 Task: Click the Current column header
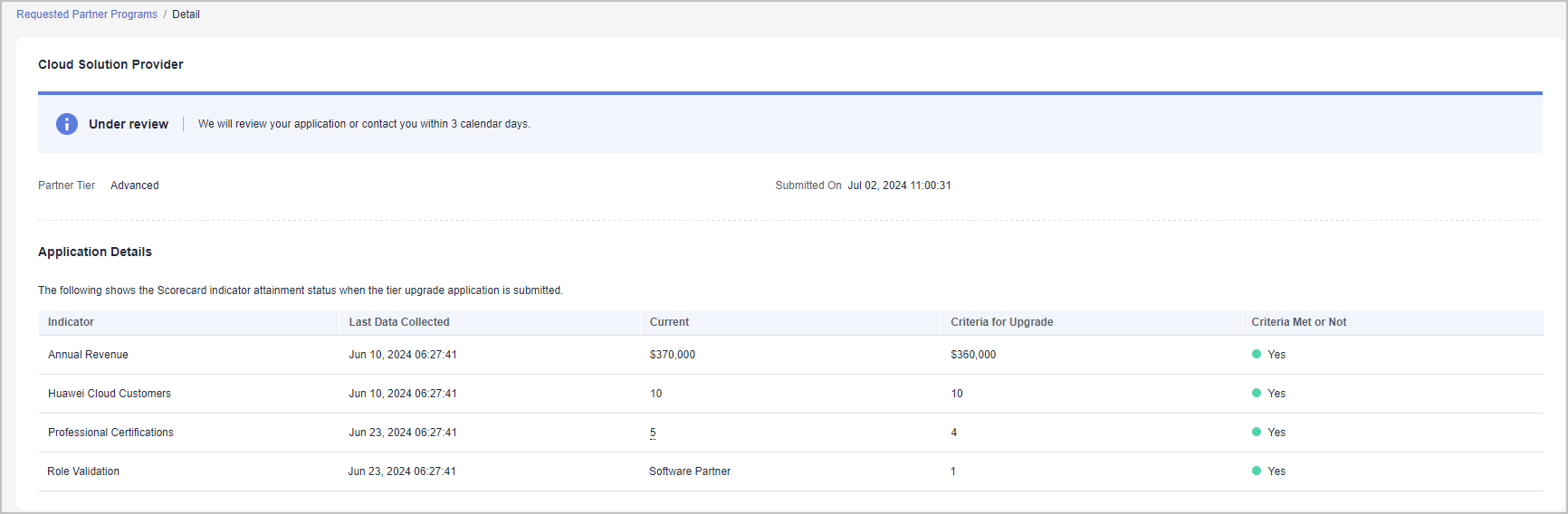coord(669,322)
